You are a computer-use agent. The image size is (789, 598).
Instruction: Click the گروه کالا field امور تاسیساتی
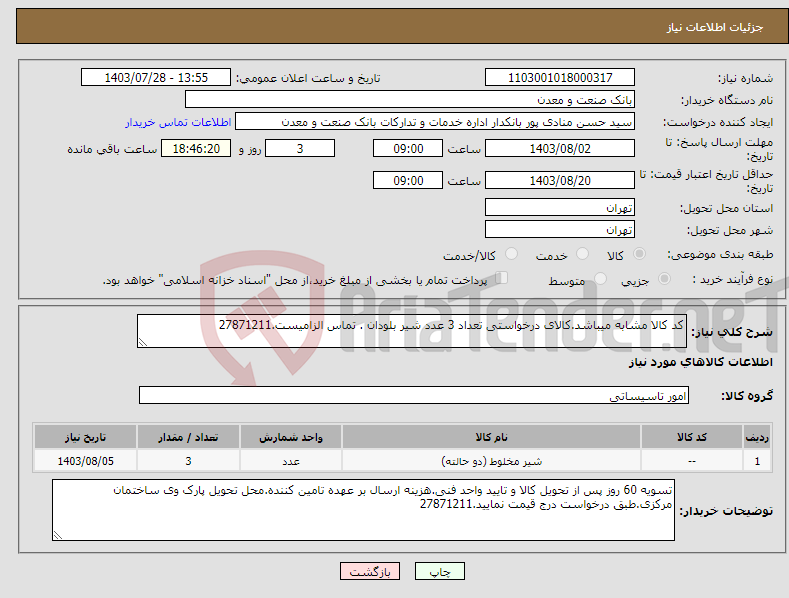click(x=414, y=396)
